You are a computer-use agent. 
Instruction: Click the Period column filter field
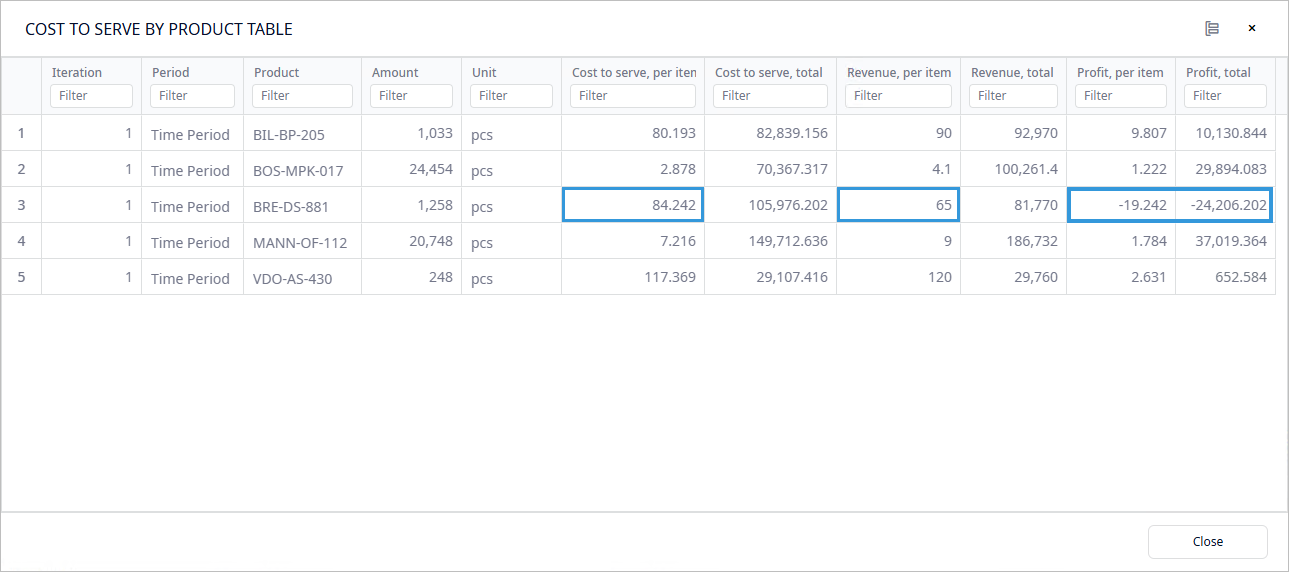[192, 96]
